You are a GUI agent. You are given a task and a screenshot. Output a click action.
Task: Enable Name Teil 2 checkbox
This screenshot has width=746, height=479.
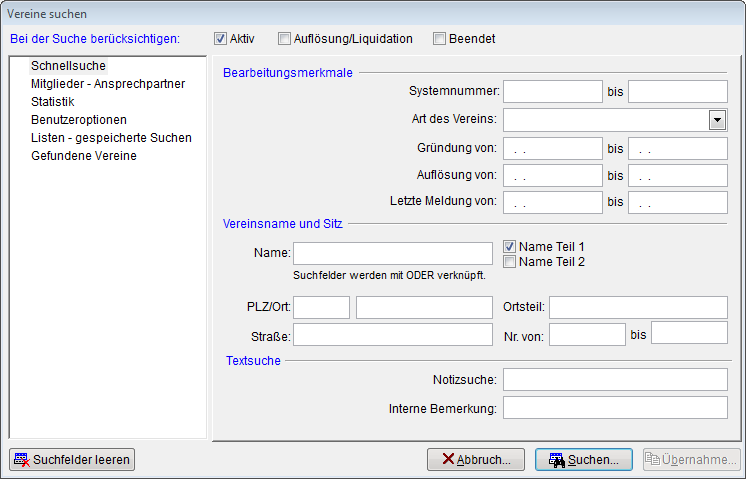[509, 262]
